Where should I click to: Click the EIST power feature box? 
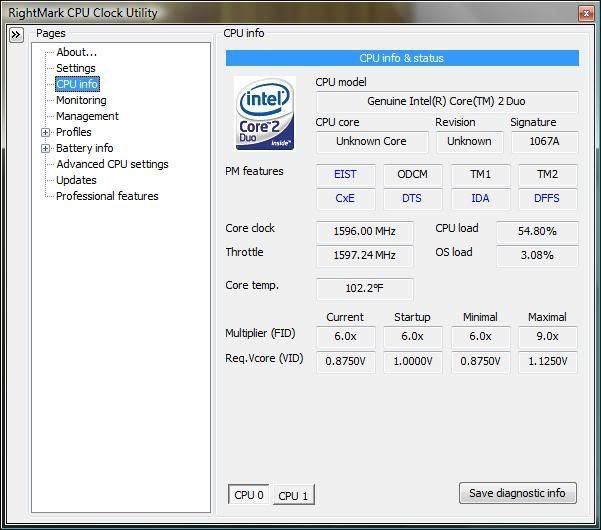click(x=345, y=174)
